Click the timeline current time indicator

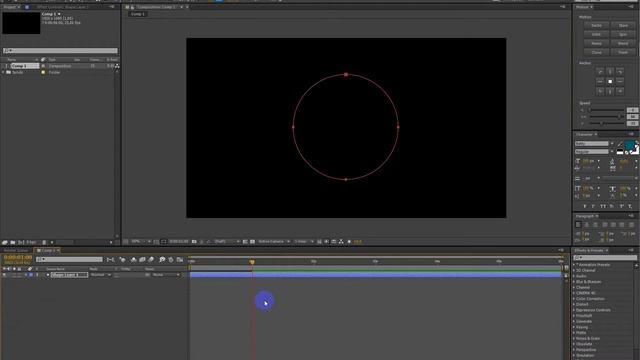252,262
